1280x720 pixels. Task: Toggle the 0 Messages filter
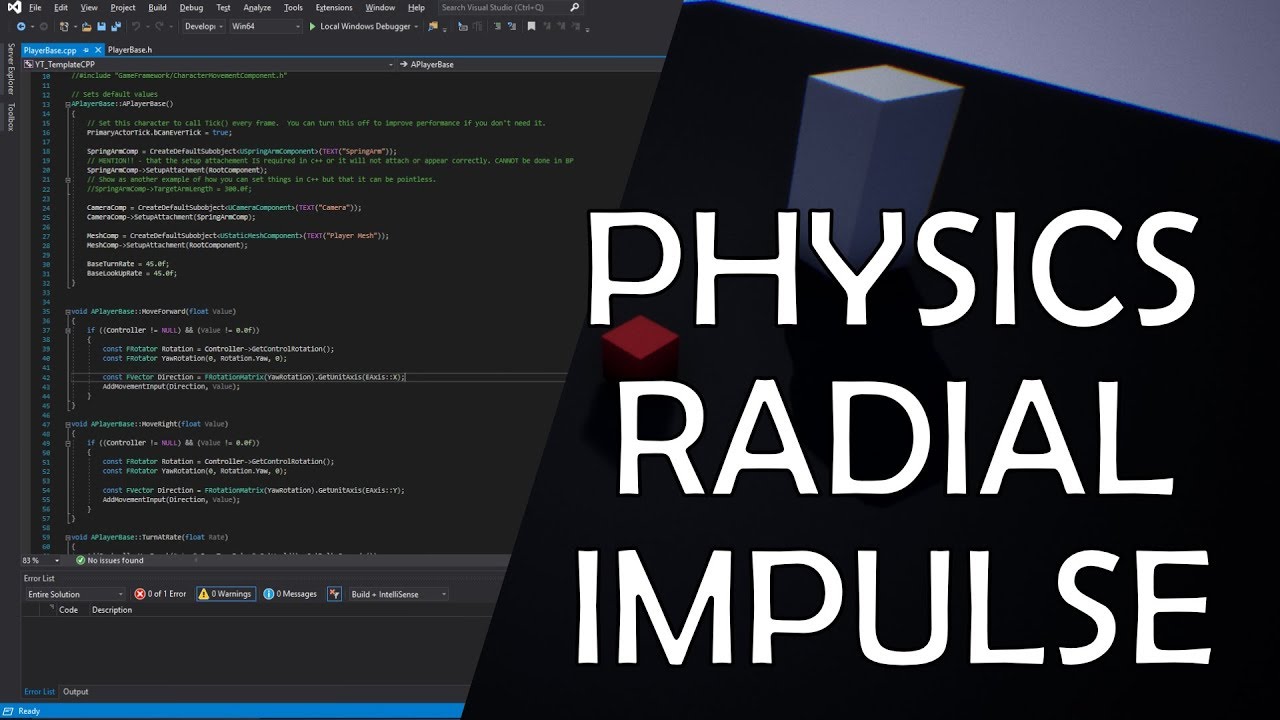point(291,594)
